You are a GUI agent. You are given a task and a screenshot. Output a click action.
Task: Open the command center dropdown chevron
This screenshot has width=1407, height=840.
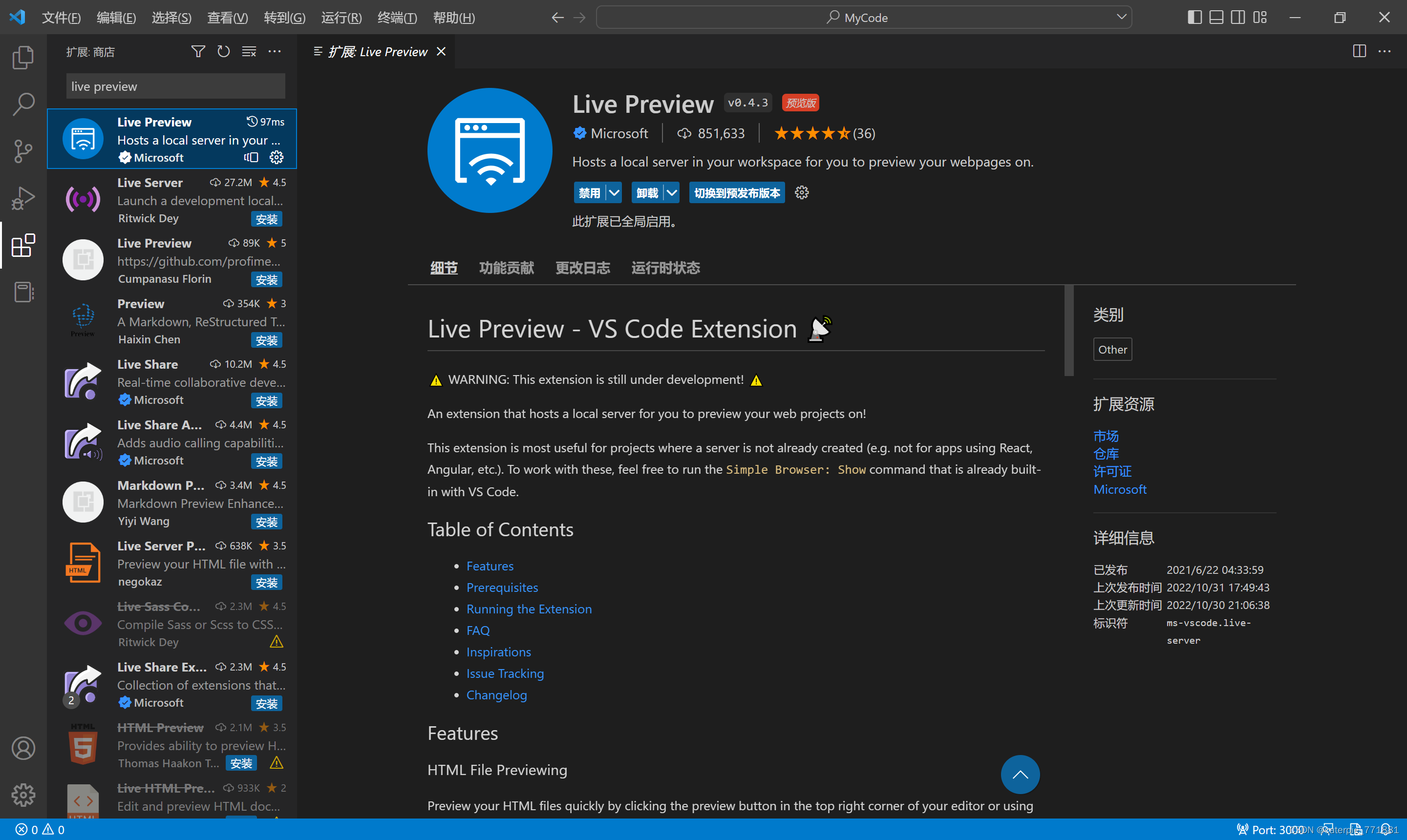(x=1121, y=17)
